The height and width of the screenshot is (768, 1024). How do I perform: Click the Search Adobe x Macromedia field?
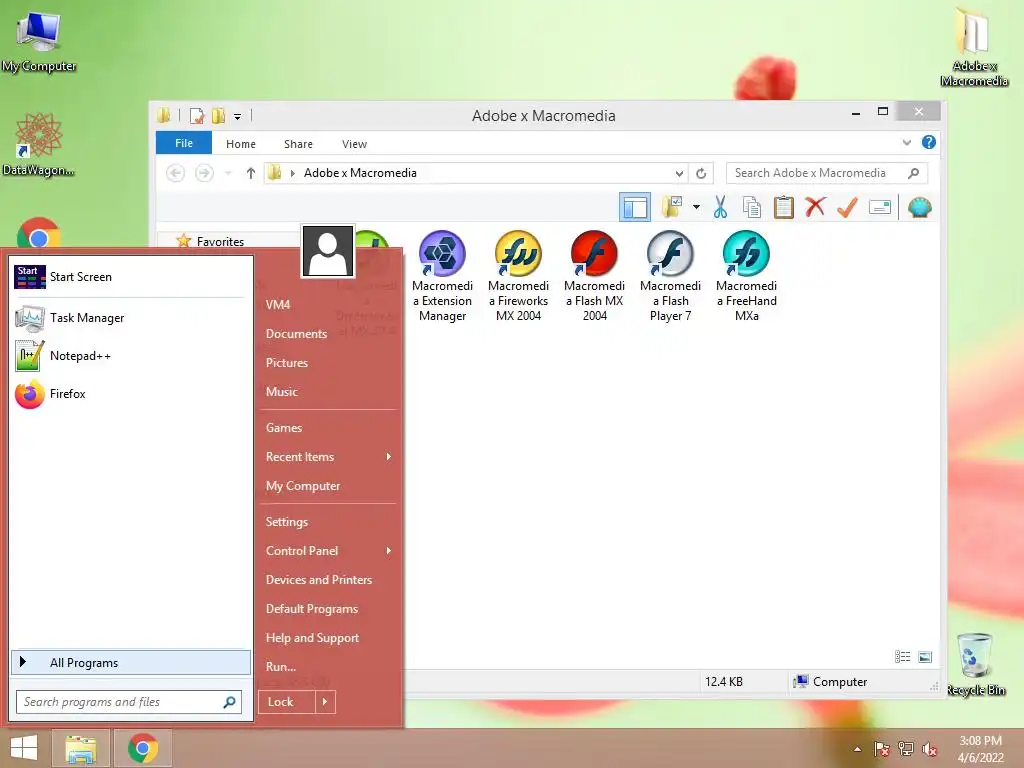(827, 173)
